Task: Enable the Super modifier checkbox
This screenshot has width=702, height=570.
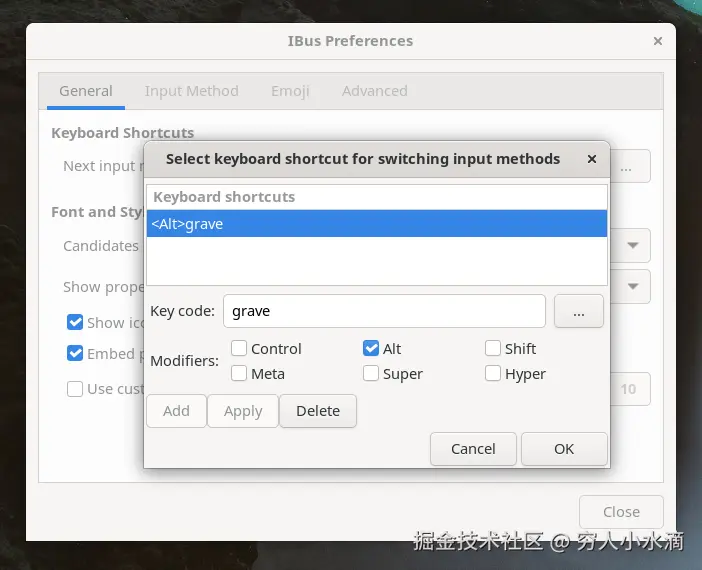Action: click(x=371, y=373)
